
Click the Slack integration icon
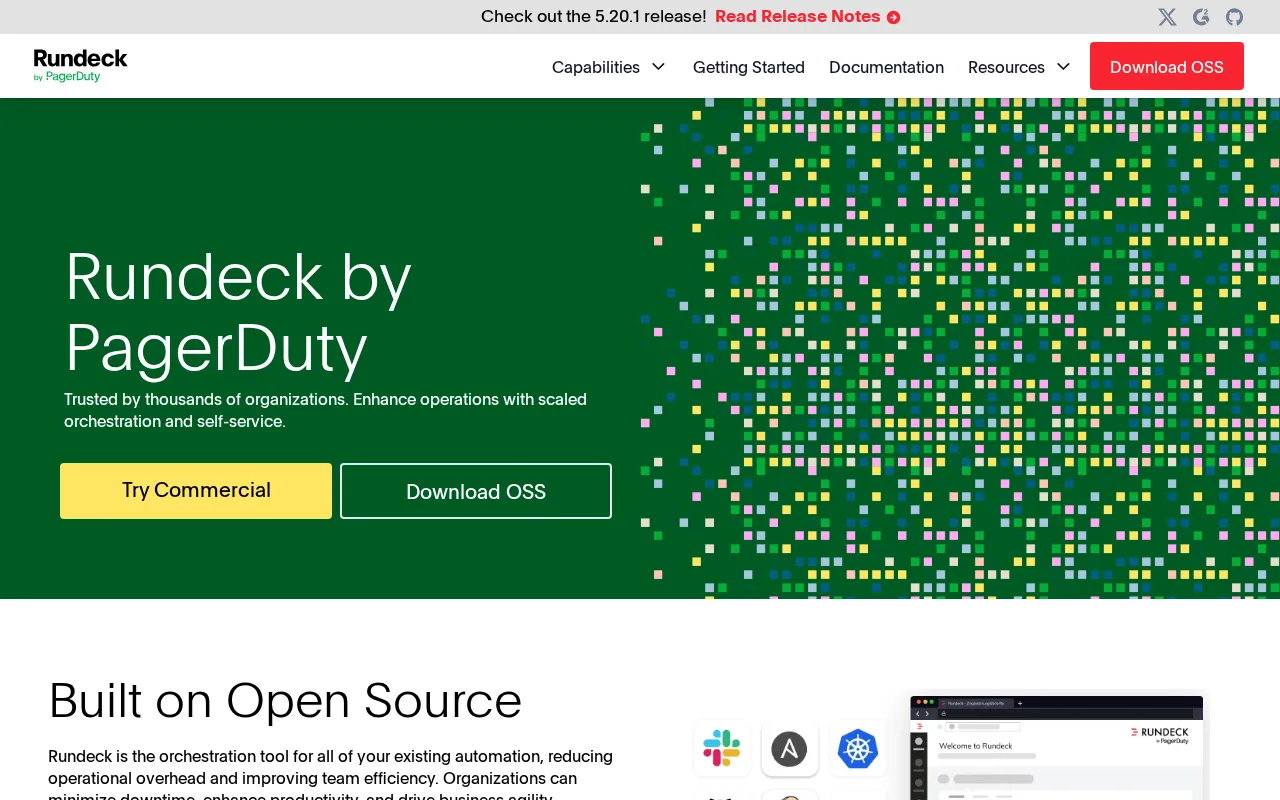coord(721,748)
